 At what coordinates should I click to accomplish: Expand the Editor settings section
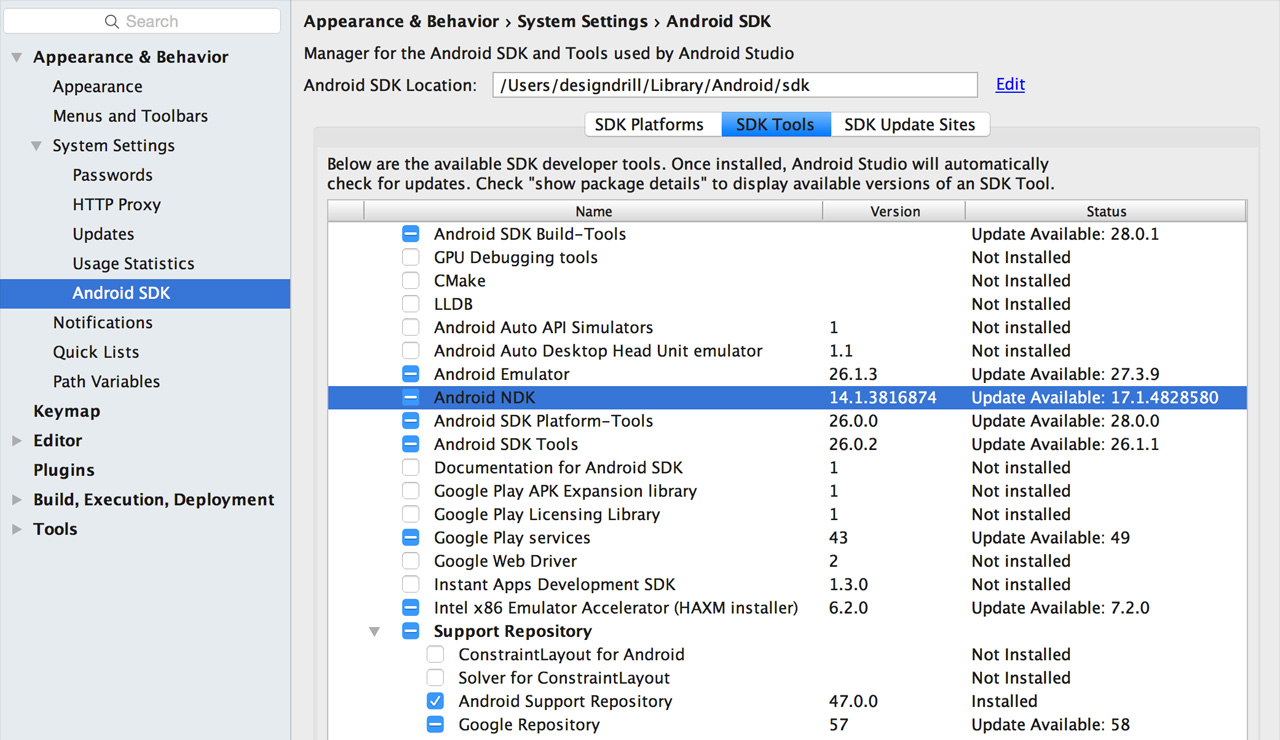(x=17, y=441)
